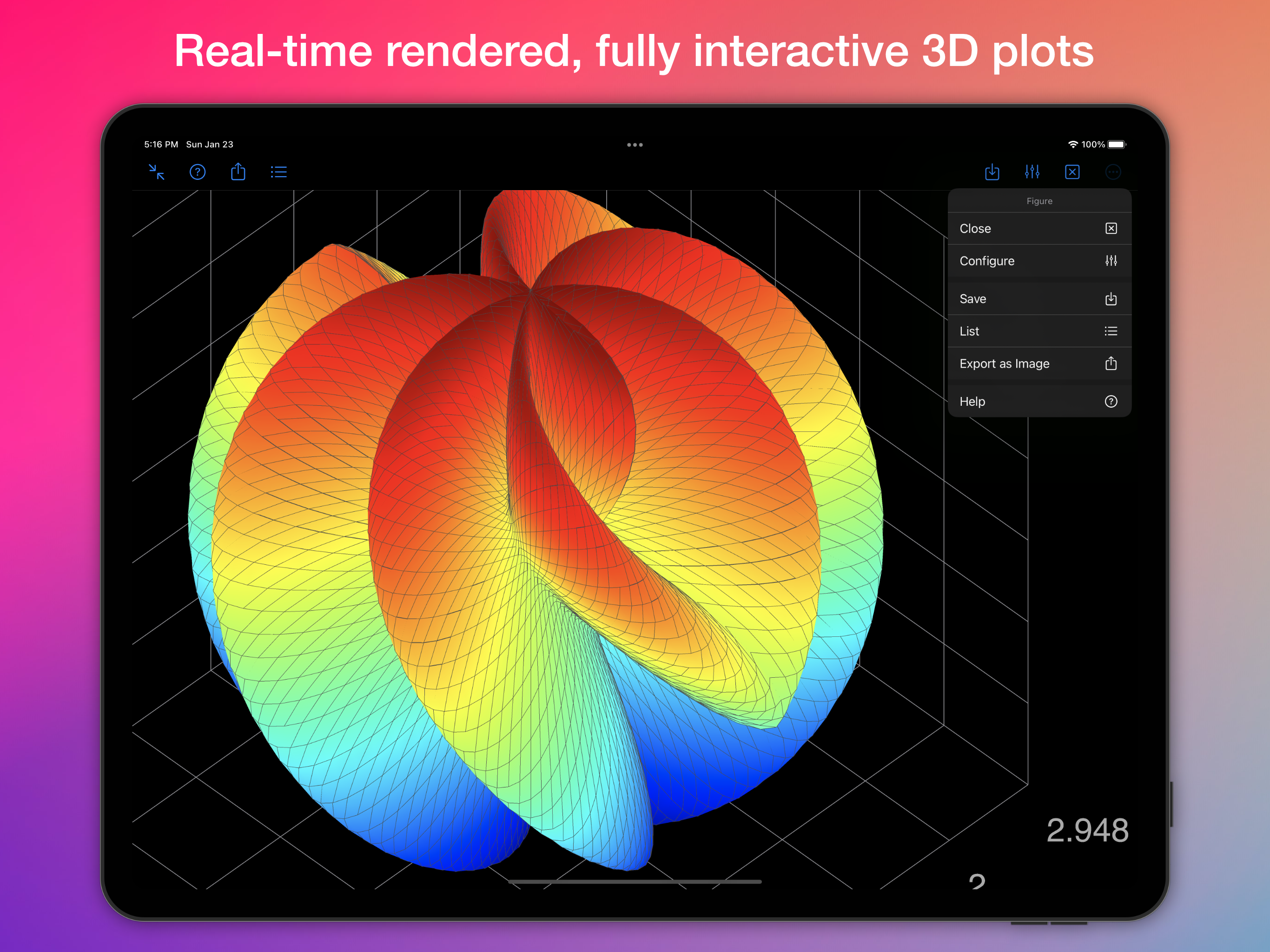Screen dimensions: 1270x952
Task: Tap the Wi-Fi status icon
Action: 1072,145
